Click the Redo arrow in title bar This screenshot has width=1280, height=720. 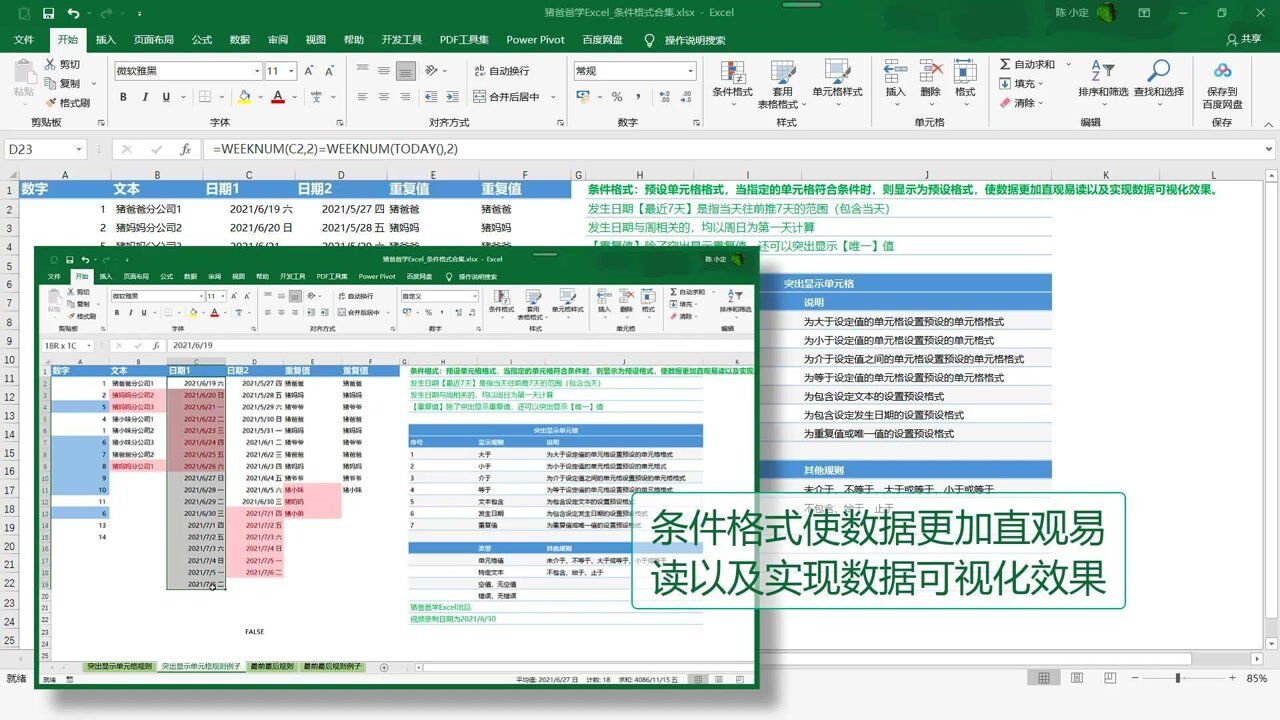pos(108,13)
